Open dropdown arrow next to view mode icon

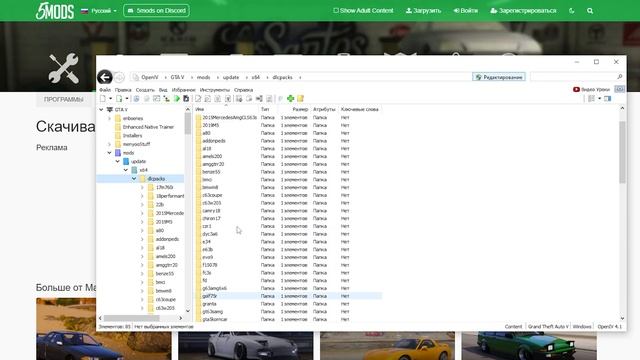tap(599, 98)
